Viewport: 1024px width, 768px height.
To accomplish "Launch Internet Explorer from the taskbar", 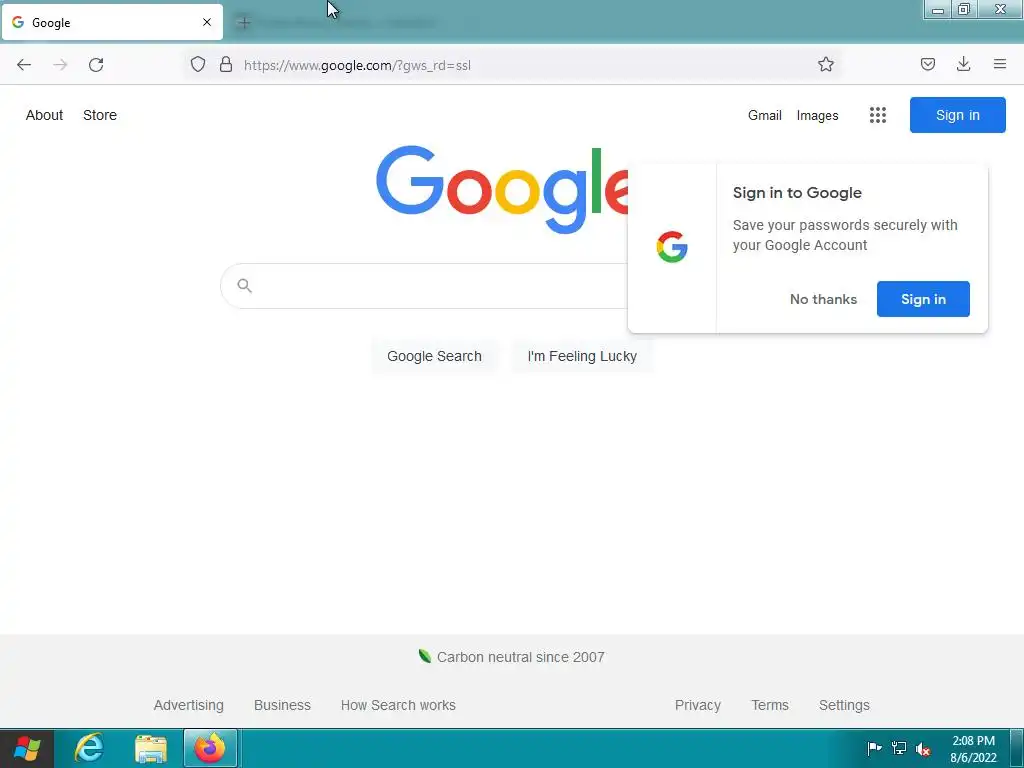I will click(89, 748).
